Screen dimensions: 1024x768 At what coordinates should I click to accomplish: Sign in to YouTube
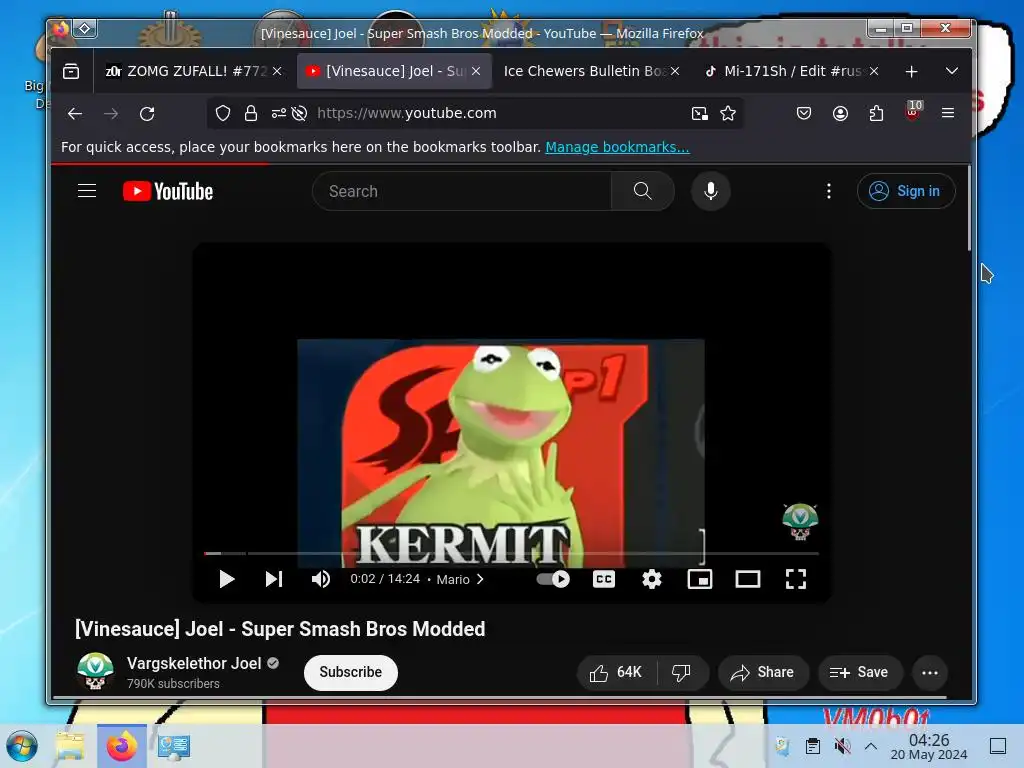(906, 191)
